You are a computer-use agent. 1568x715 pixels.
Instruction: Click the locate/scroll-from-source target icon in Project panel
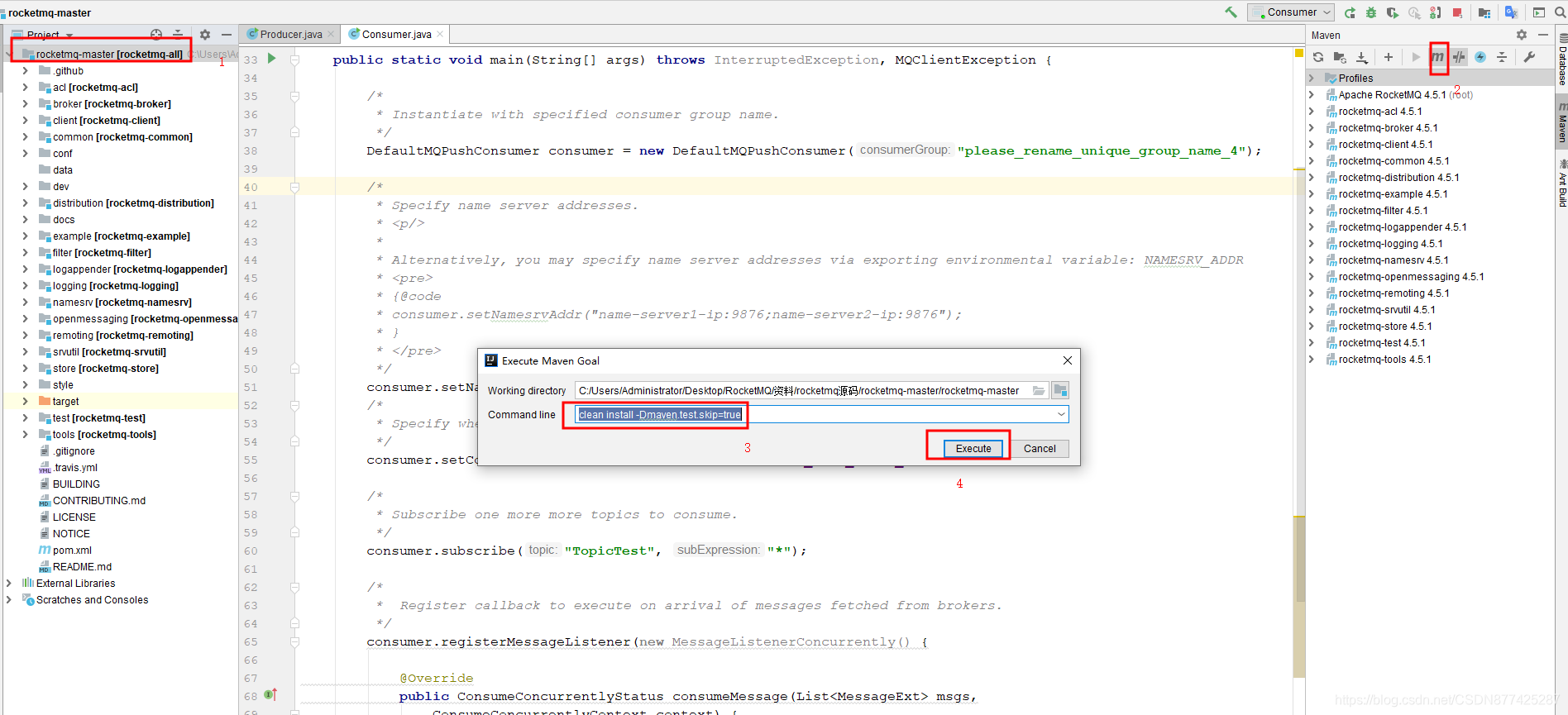pos(156,35)
